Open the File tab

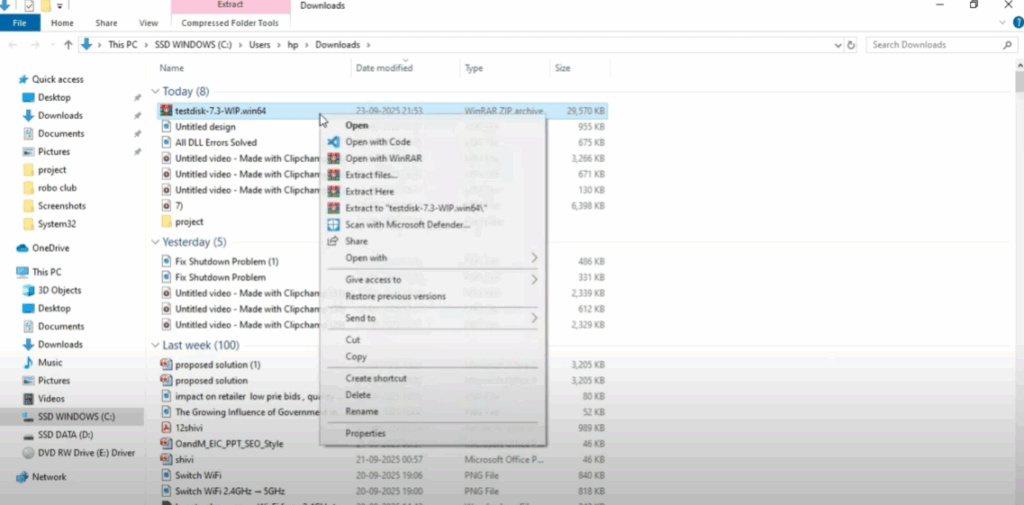pos(20,23)
